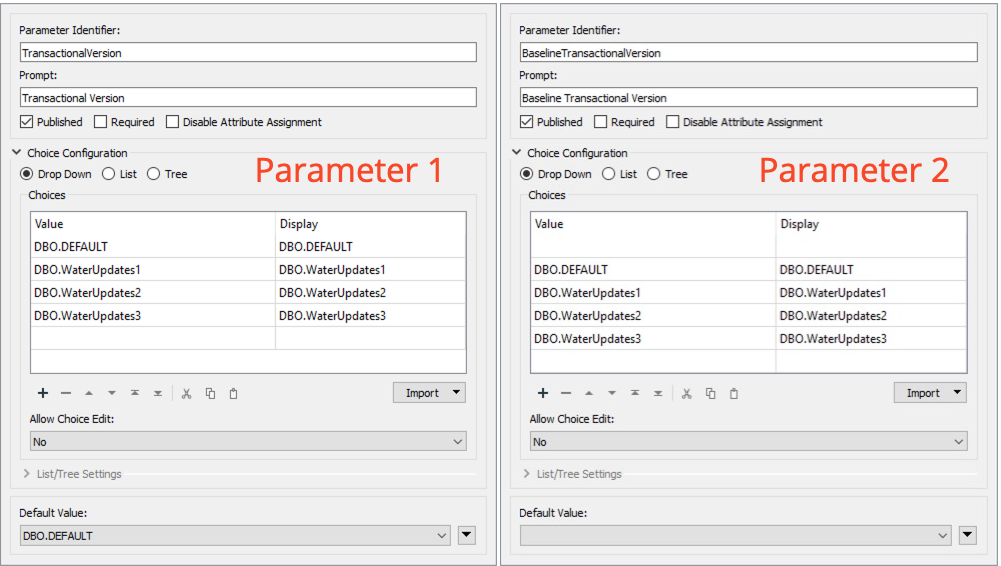Select the DBO.WaterUpdates2 value row in Parameter 1
The height and width of the screenshot is (566, 1001).
point(153,292)
